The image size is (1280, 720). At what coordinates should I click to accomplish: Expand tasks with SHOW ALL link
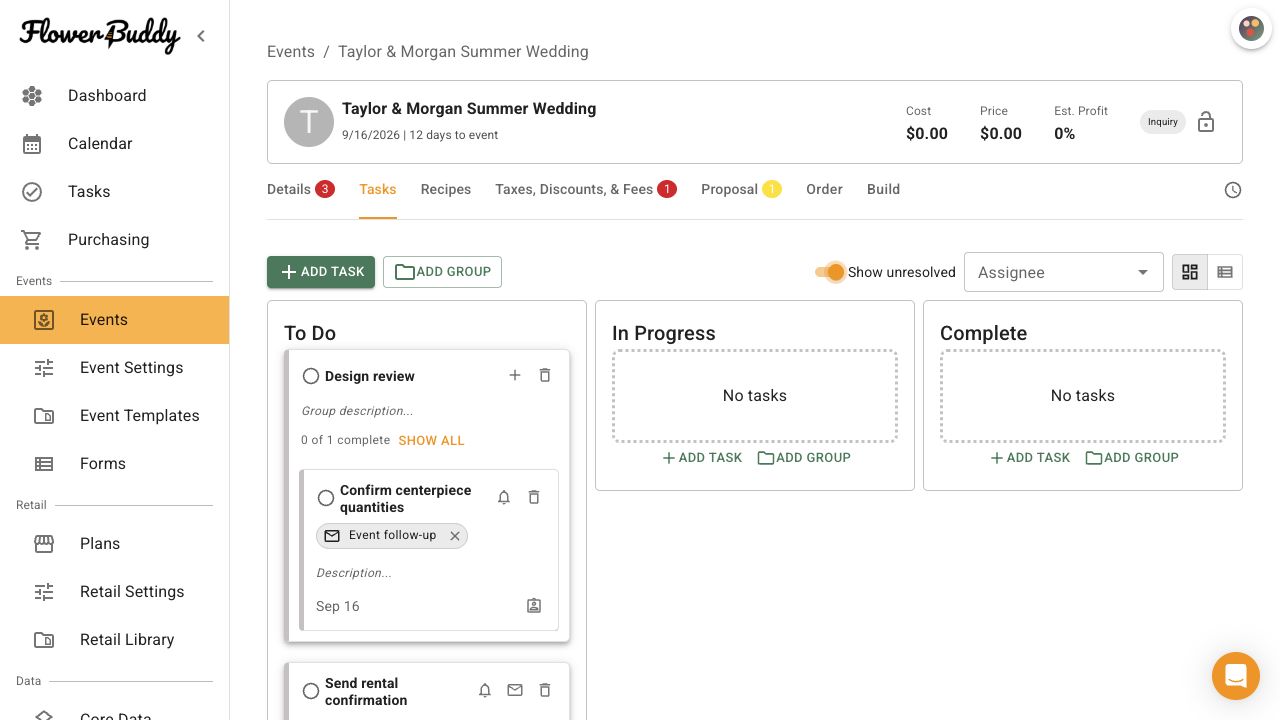pos(431,440)
